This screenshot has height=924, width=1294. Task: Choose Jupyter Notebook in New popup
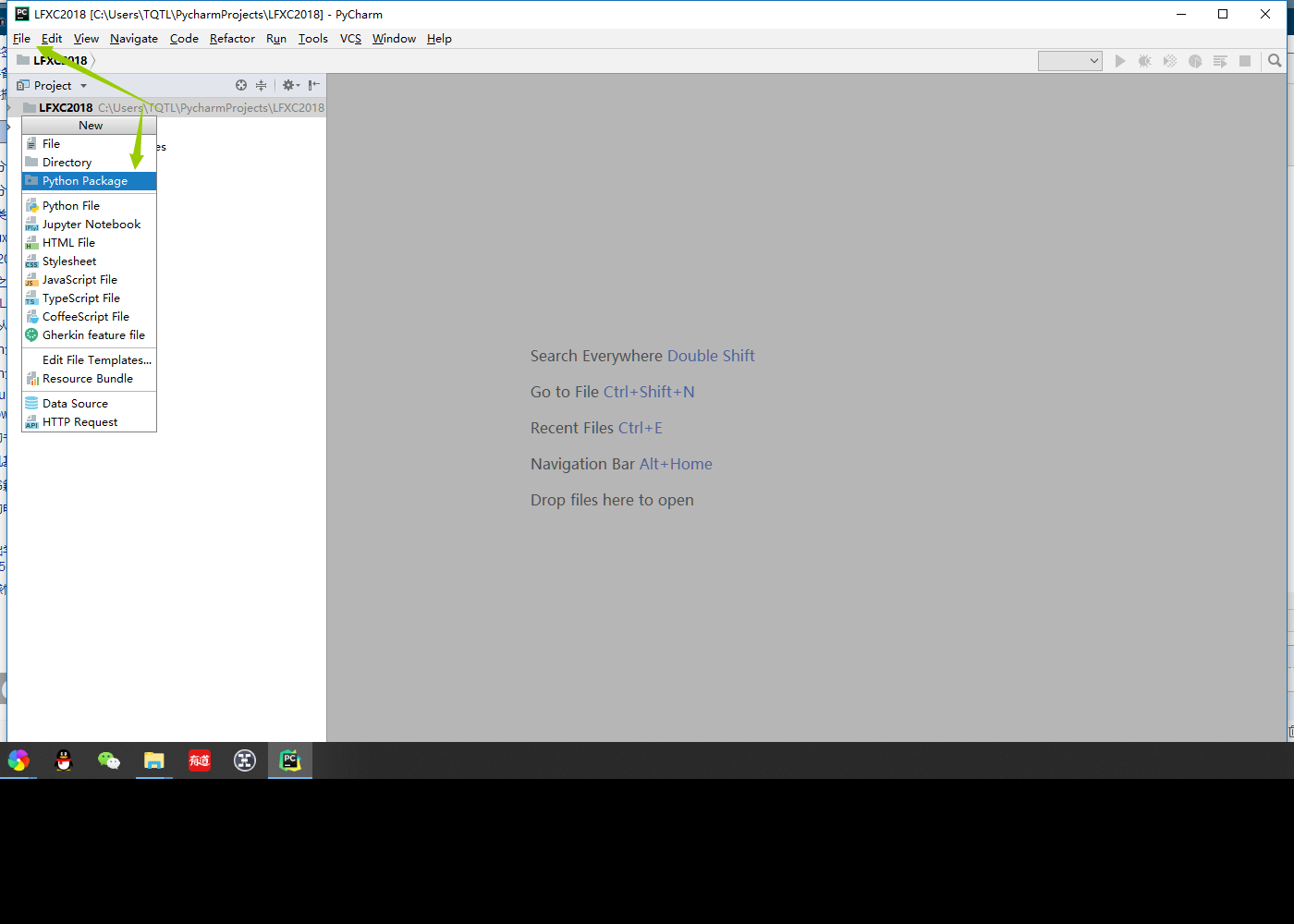click(90, 225)
